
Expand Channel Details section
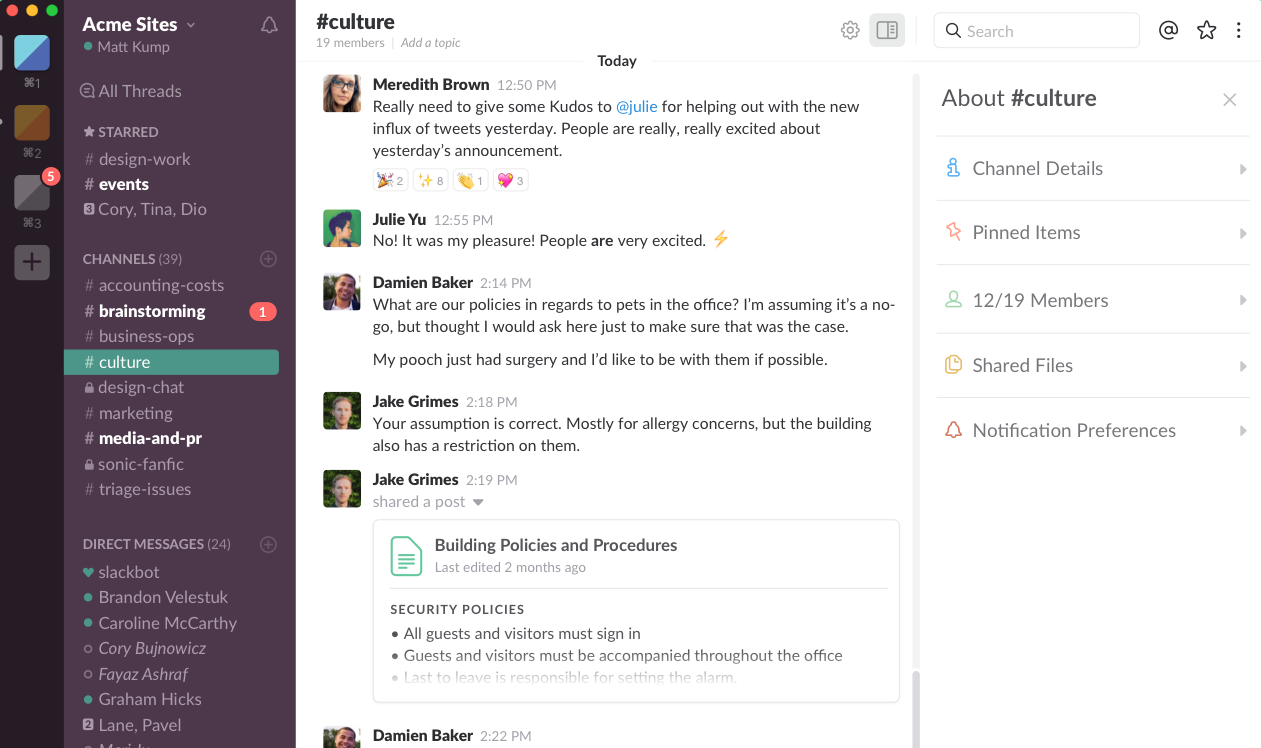(1093, 169)
